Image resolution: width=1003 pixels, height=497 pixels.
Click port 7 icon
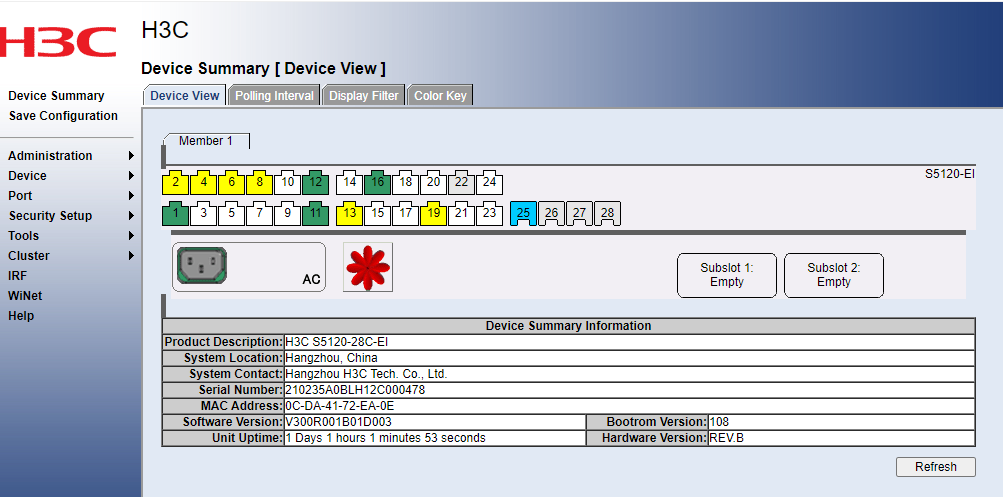260,214
